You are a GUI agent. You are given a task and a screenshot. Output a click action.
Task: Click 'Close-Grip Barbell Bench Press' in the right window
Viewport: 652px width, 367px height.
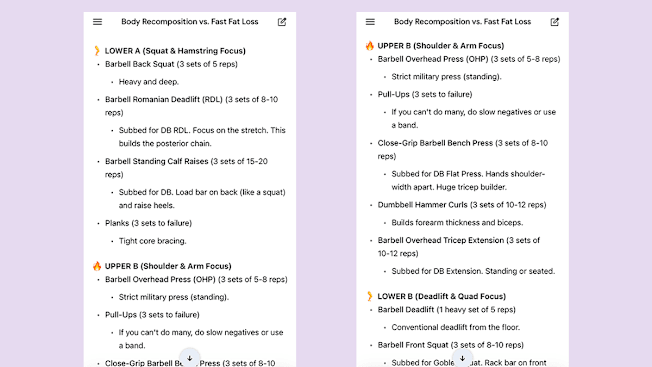(x=463, y=150)
